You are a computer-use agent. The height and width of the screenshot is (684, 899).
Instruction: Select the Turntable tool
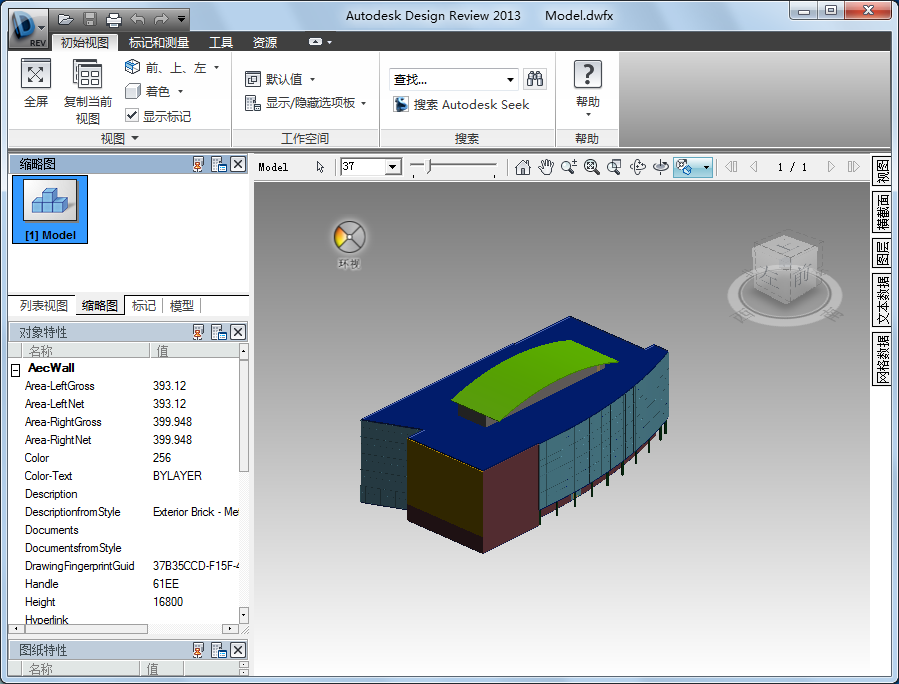660,167
